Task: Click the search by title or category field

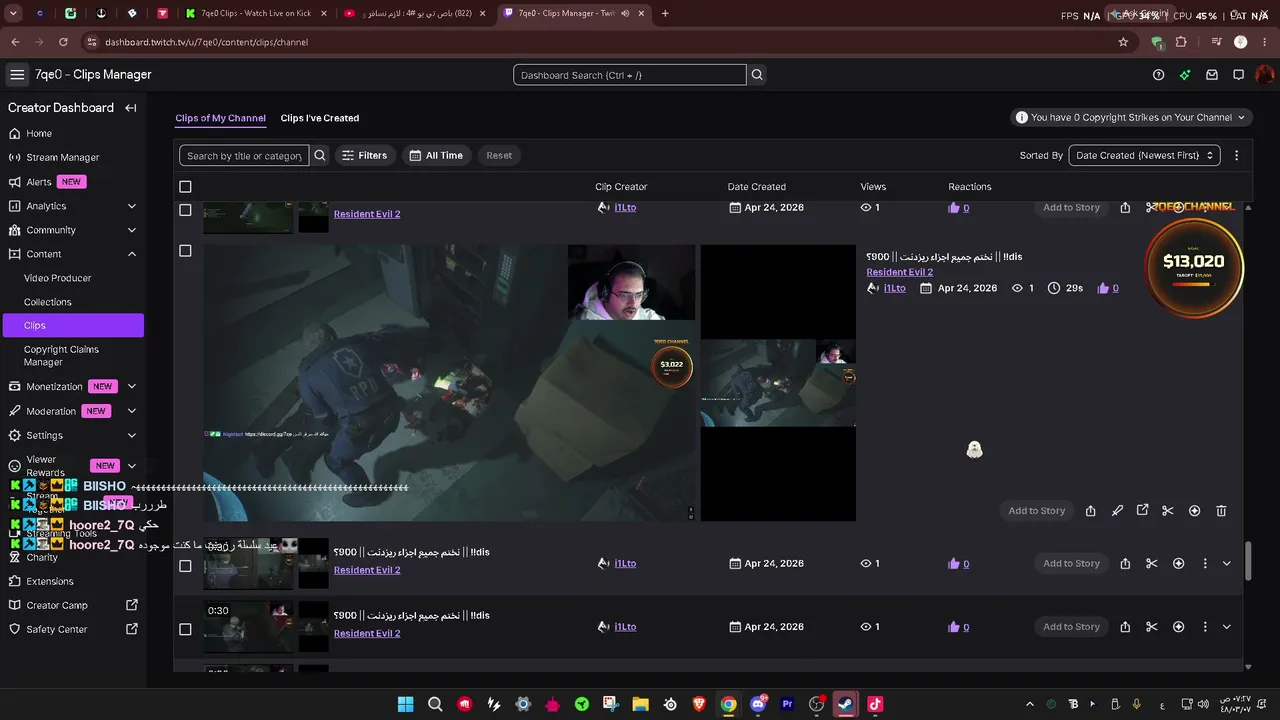Action: (x=244, y=155)
